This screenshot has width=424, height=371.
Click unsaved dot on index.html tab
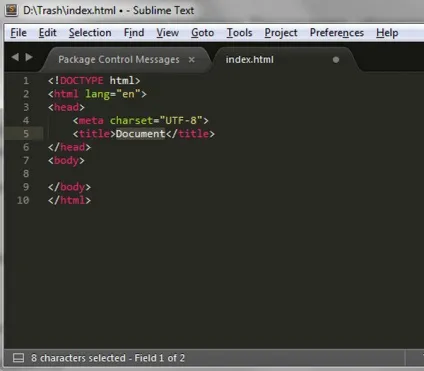336,60
